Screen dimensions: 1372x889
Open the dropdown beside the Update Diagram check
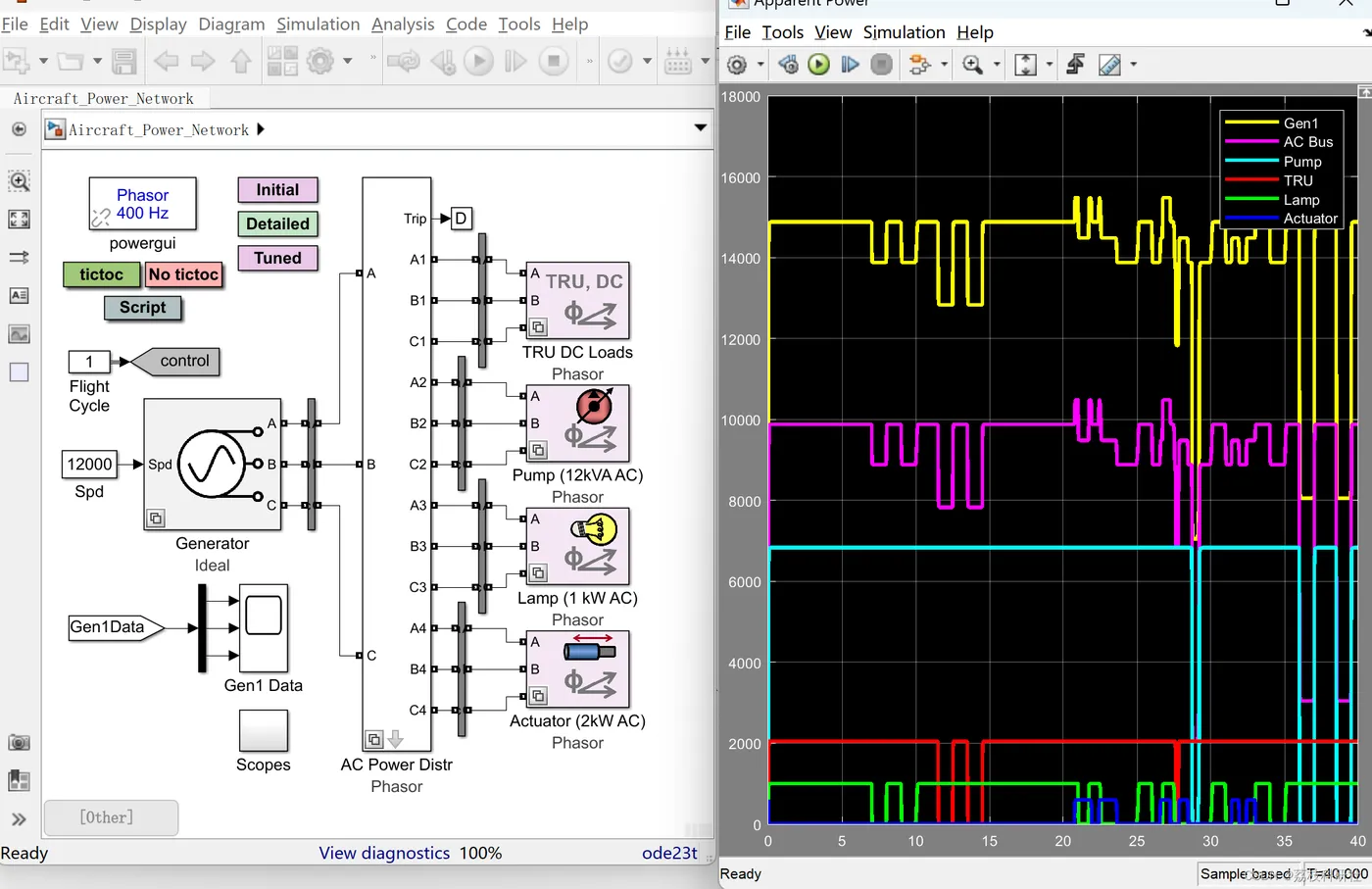[x=647, y=62]
